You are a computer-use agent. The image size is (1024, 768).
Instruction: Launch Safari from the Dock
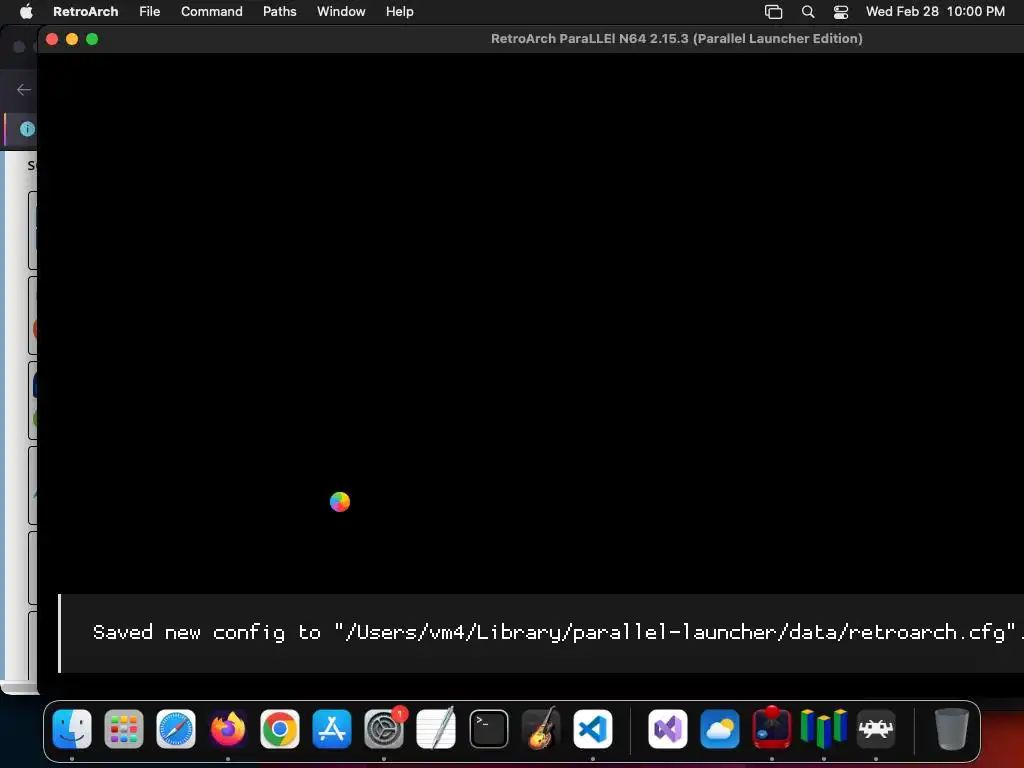click(x=176, y=728)
